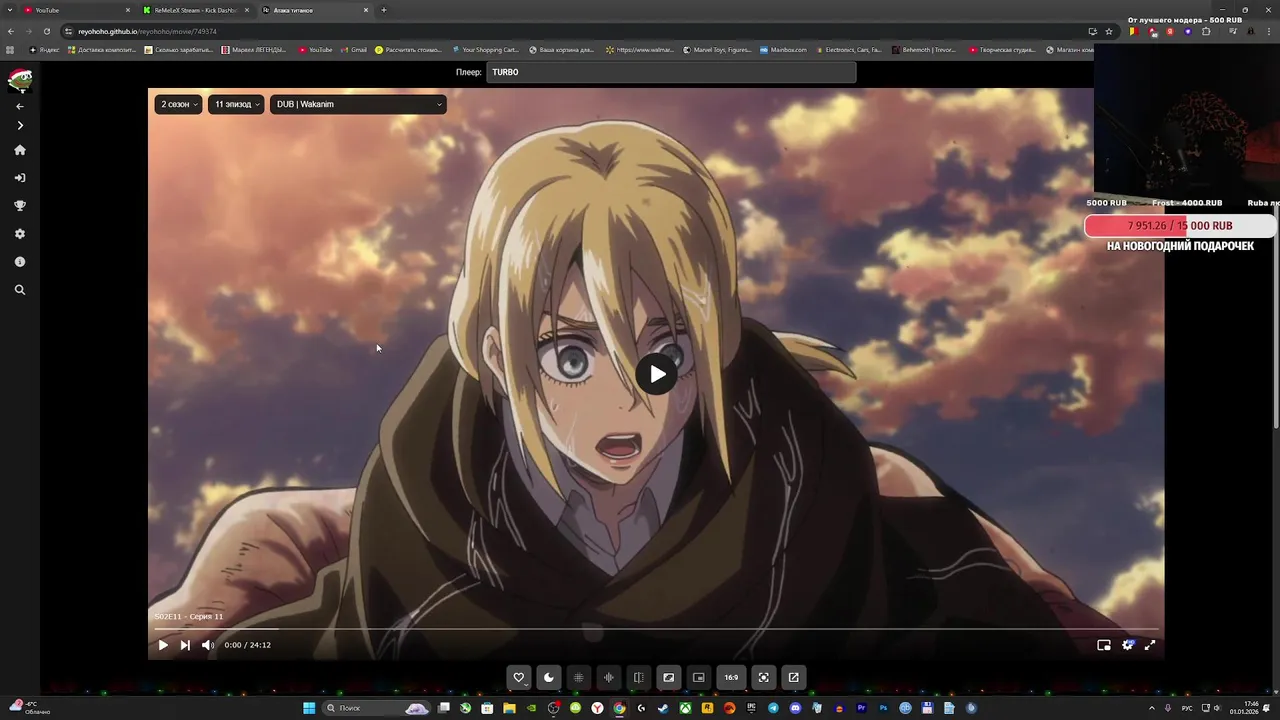1280x720 pixels.
Task: Toggle the crop/stretch video button
Action: click(668, 677)
